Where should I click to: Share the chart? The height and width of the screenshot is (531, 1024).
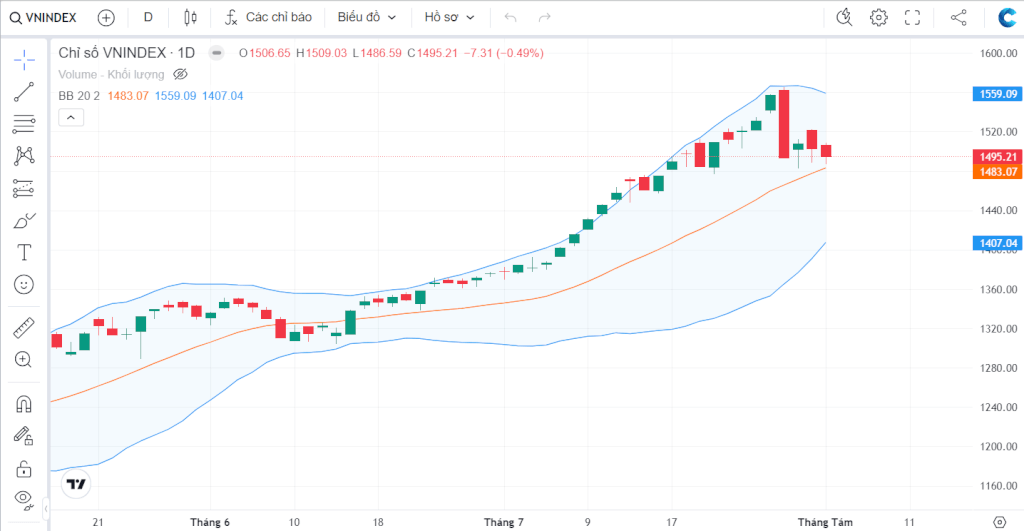(959, 18)
